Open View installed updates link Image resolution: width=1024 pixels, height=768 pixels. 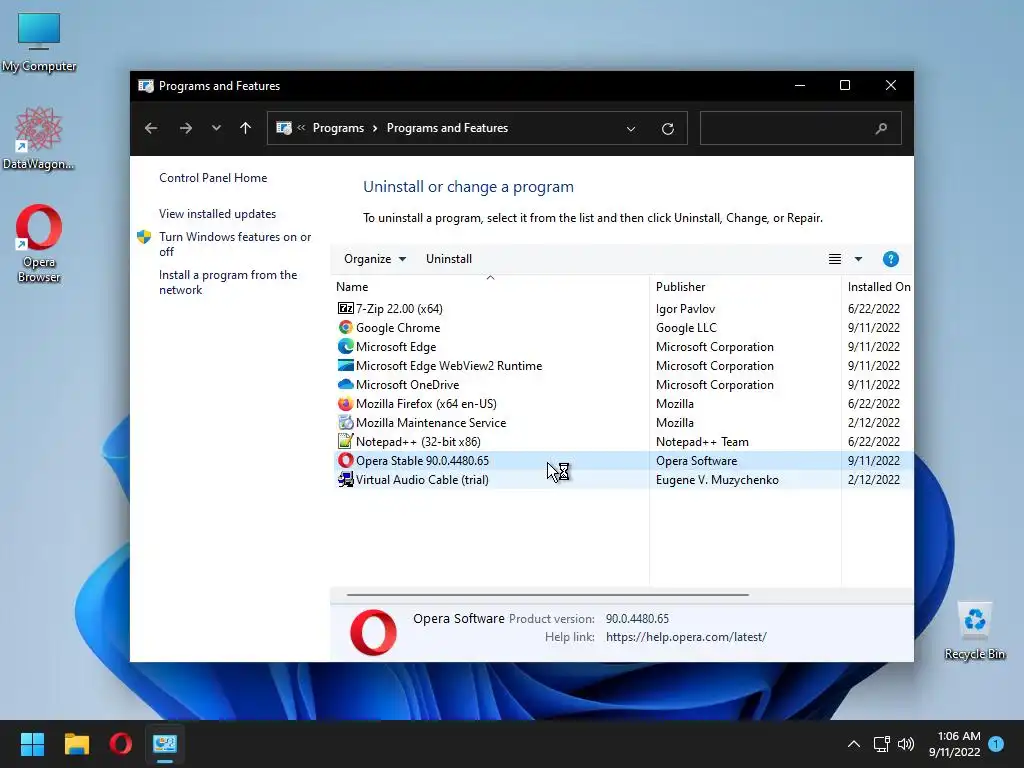click(217, 214)
